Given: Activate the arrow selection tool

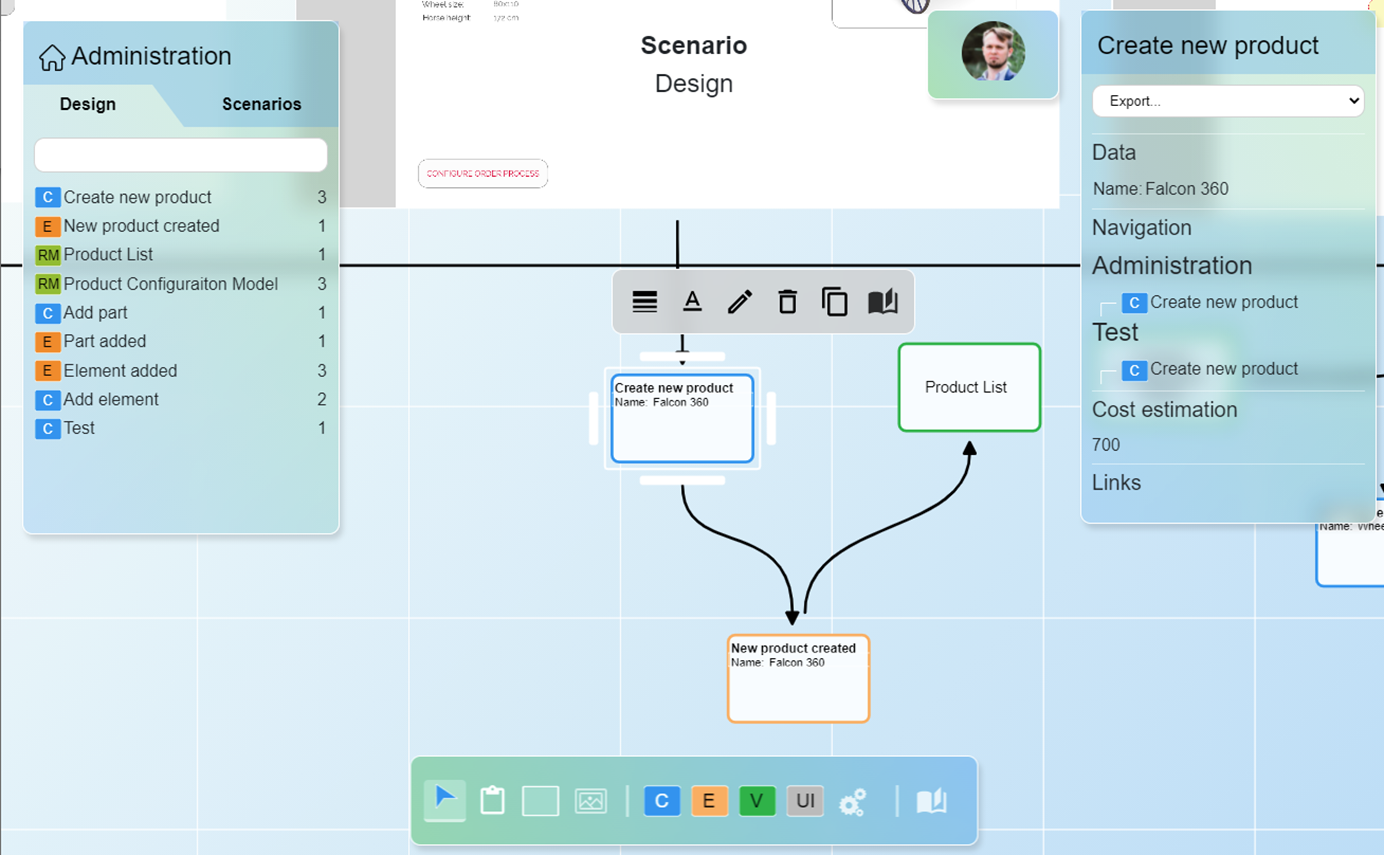Looking at the screenshot, I should pos(444,800).
